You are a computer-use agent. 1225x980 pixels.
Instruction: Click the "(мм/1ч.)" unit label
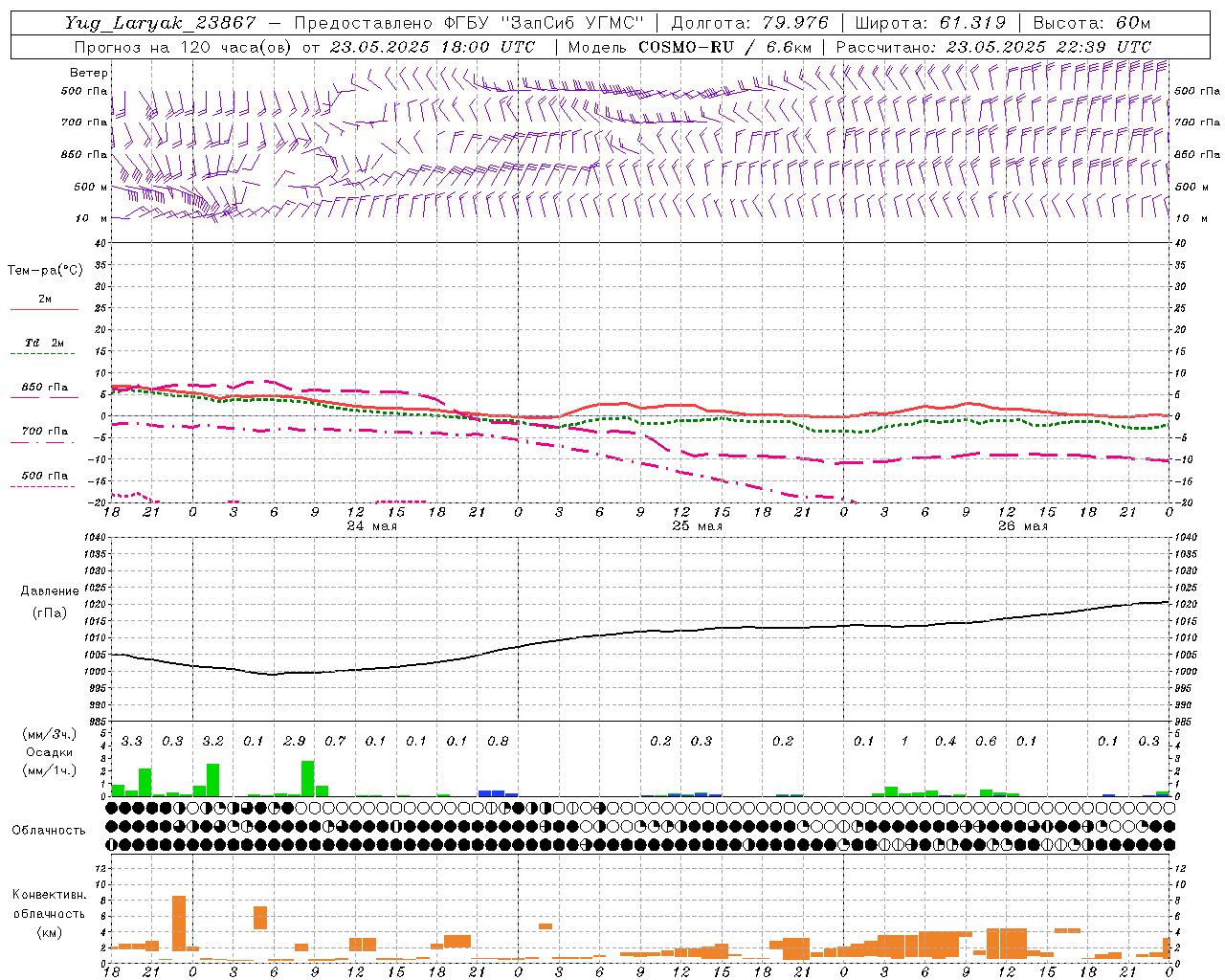point(49,770)
